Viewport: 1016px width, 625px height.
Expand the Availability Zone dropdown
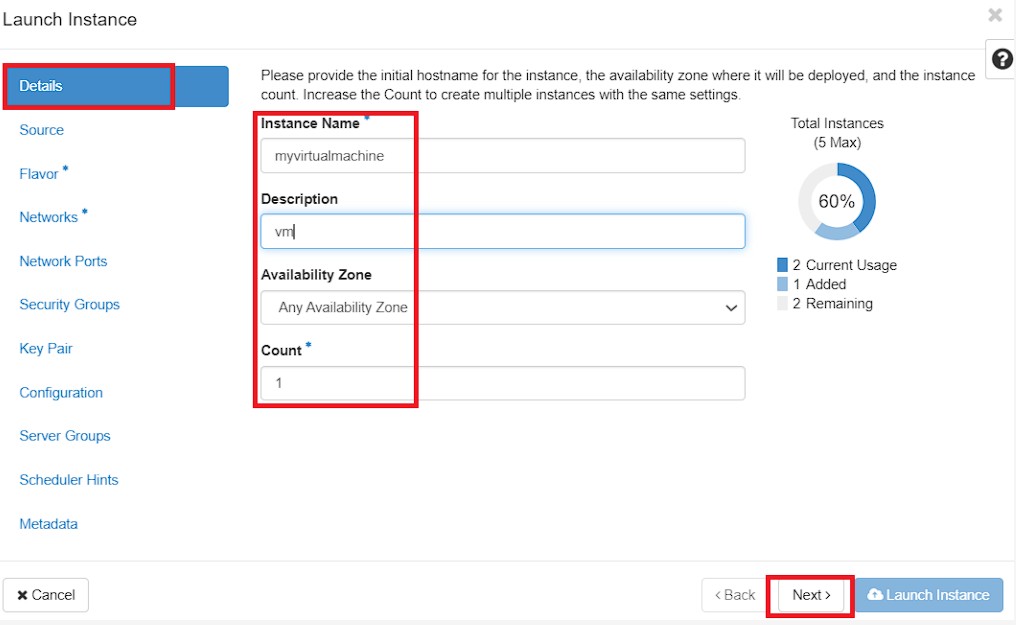[503, 307]
